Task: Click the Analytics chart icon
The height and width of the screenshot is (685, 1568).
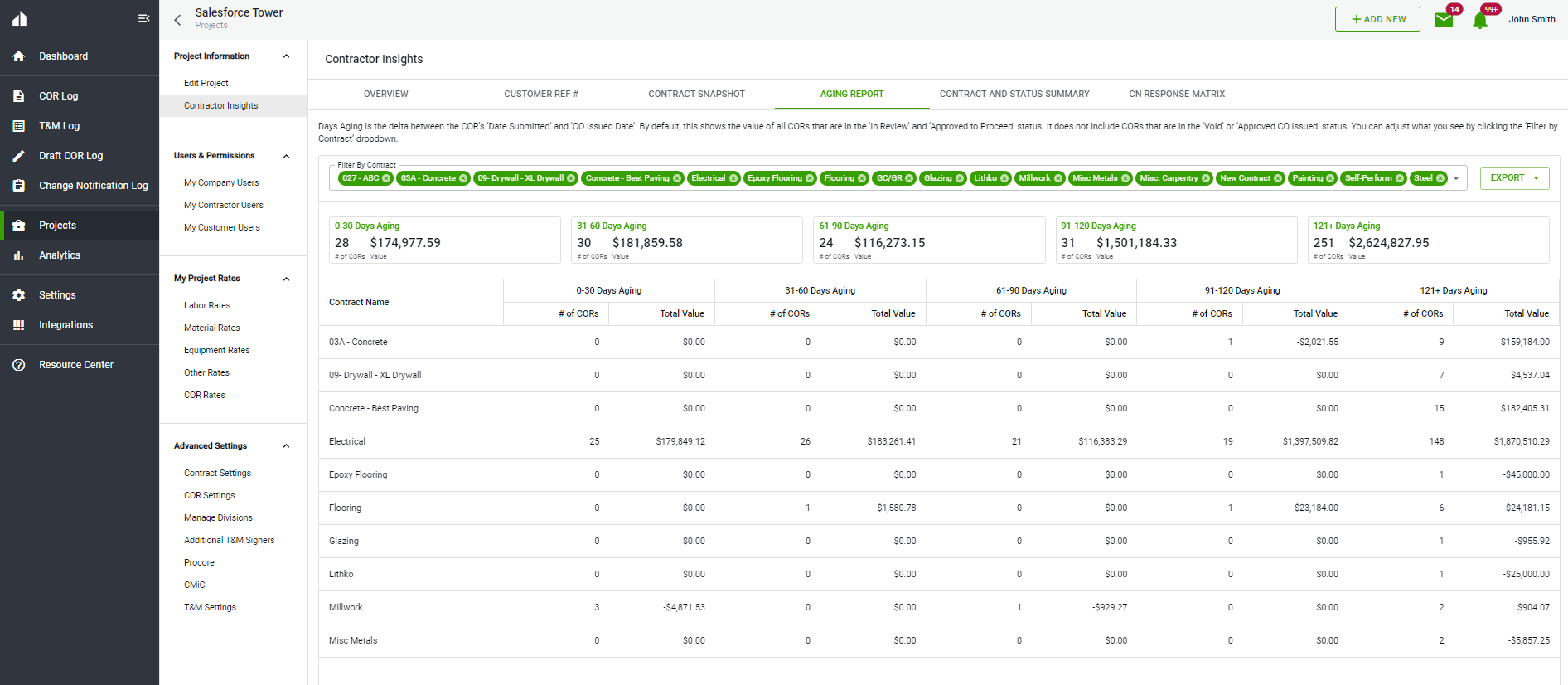Action: coord(19,255)
